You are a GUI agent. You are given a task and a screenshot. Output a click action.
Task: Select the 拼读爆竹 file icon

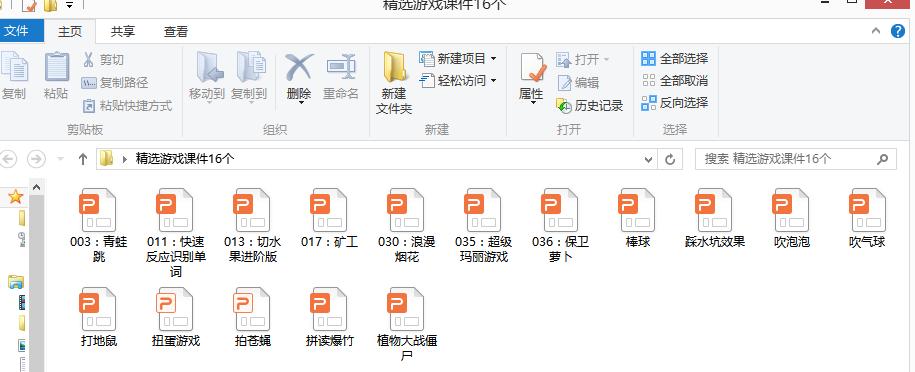[329, 310]
